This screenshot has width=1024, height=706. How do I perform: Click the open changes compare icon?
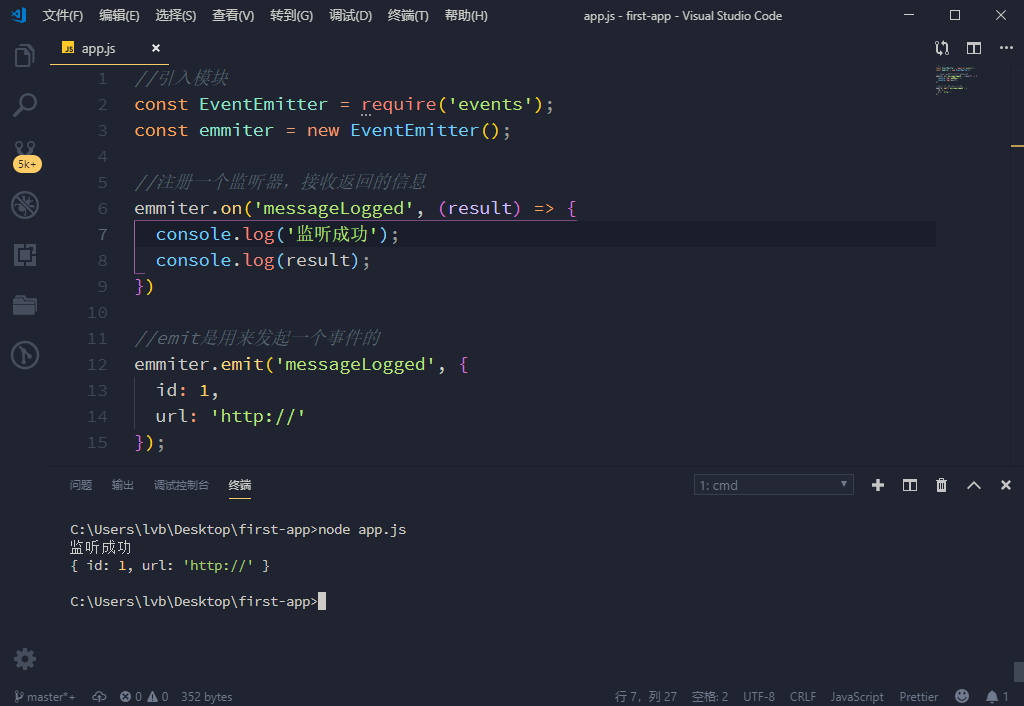942,48
